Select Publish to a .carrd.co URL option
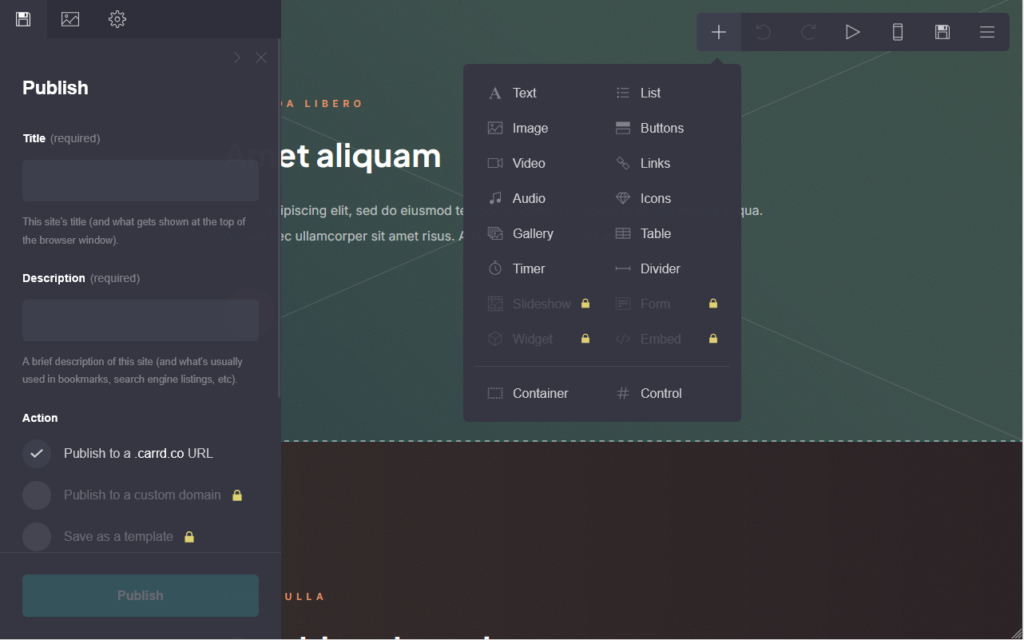The width and height of the screenshot is (1024, 640). pos(118,453)
